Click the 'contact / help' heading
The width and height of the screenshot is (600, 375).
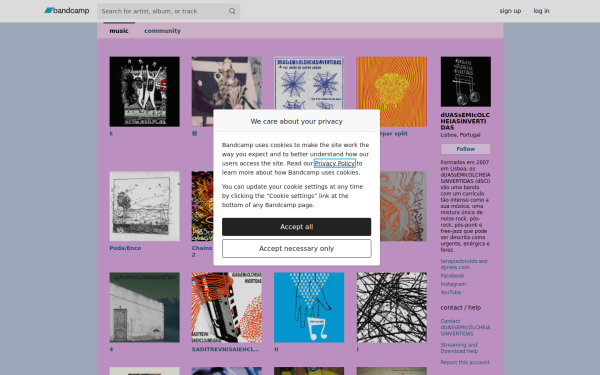461,307
